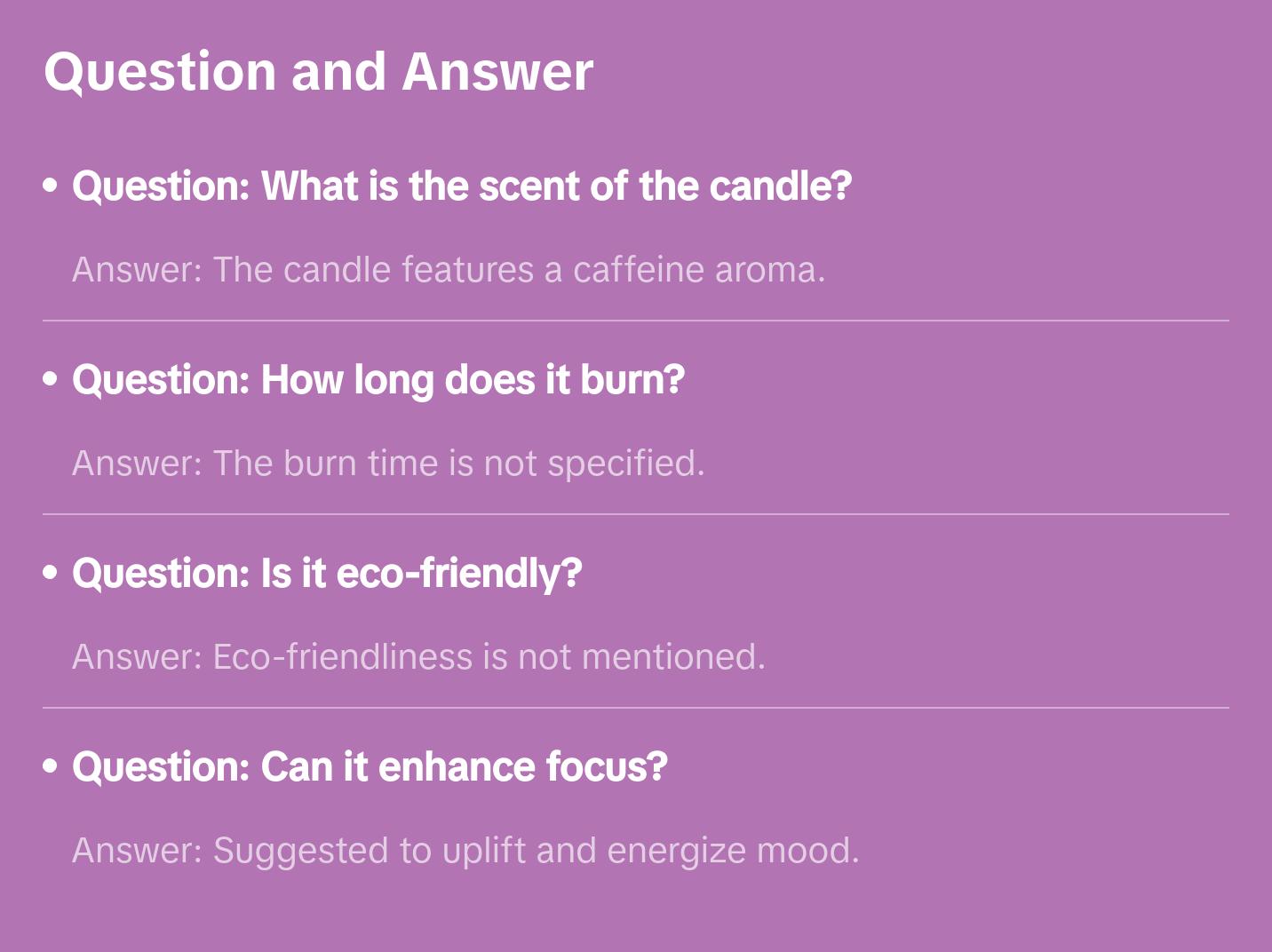Click the bullet beside the candle scent question
1272x952 pixels.
tap(51, 186)
